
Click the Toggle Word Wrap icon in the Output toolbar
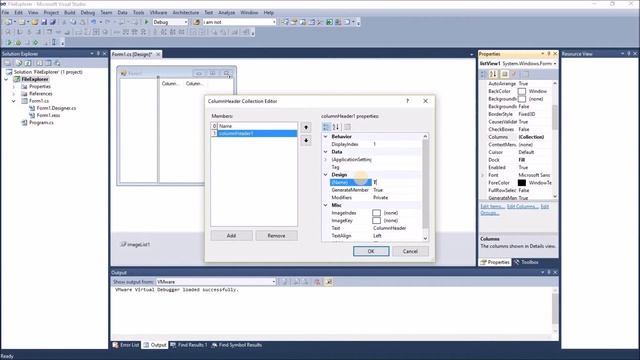[328, 282]
